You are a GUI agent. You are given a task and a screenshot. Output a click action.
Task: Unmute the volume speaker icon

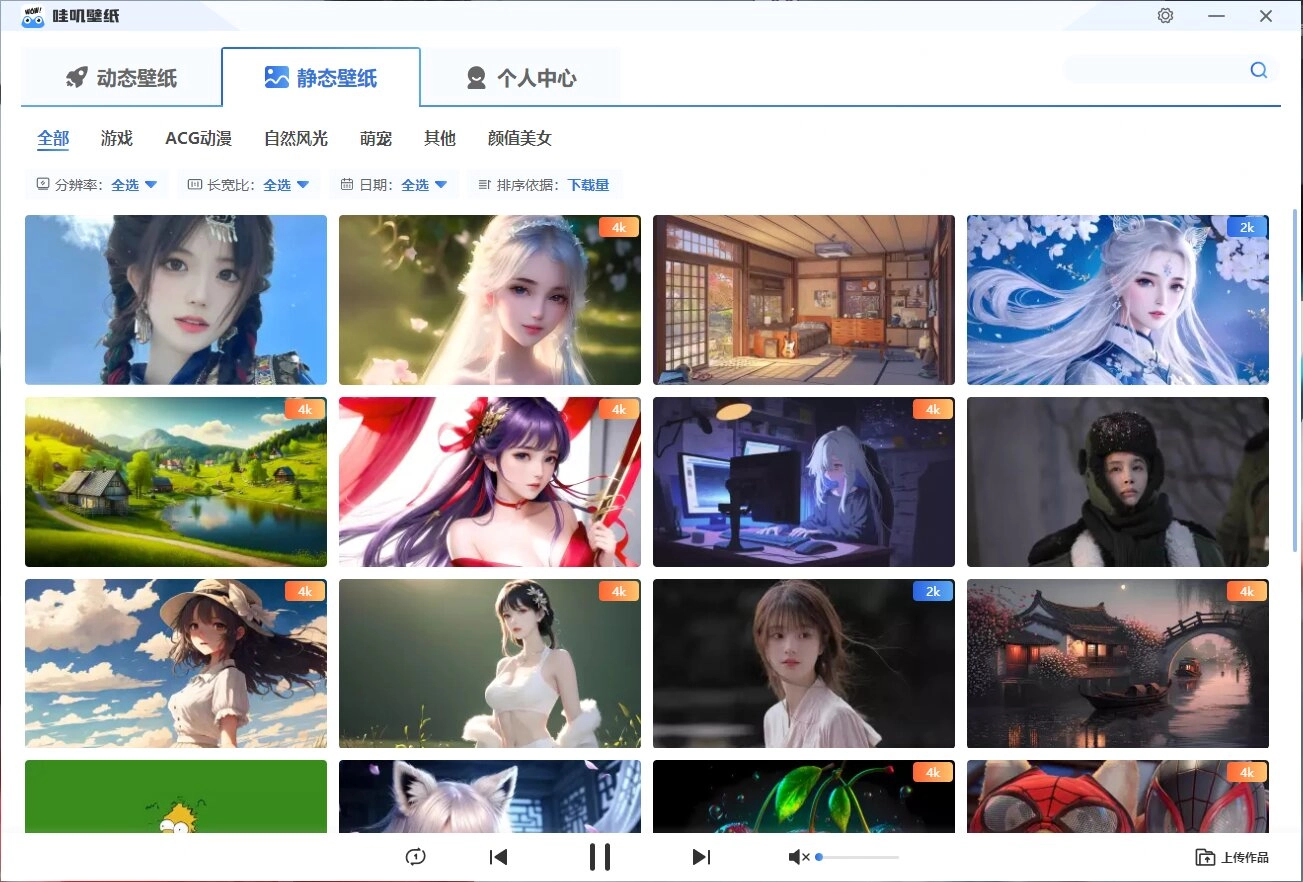[x=796, y=856]
